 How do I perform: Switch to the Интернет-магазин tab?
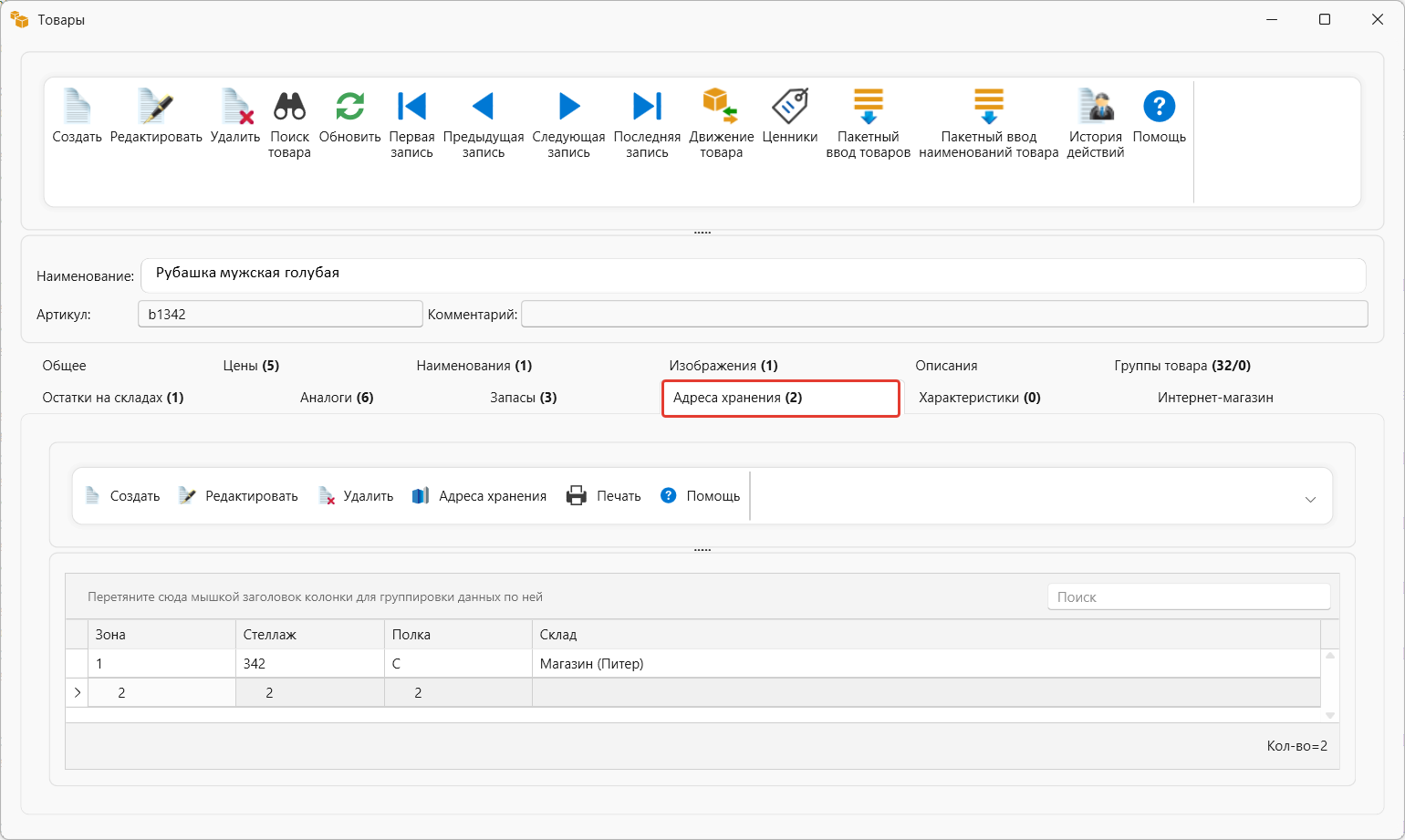pyautogui.click(x=1215, y=398)
